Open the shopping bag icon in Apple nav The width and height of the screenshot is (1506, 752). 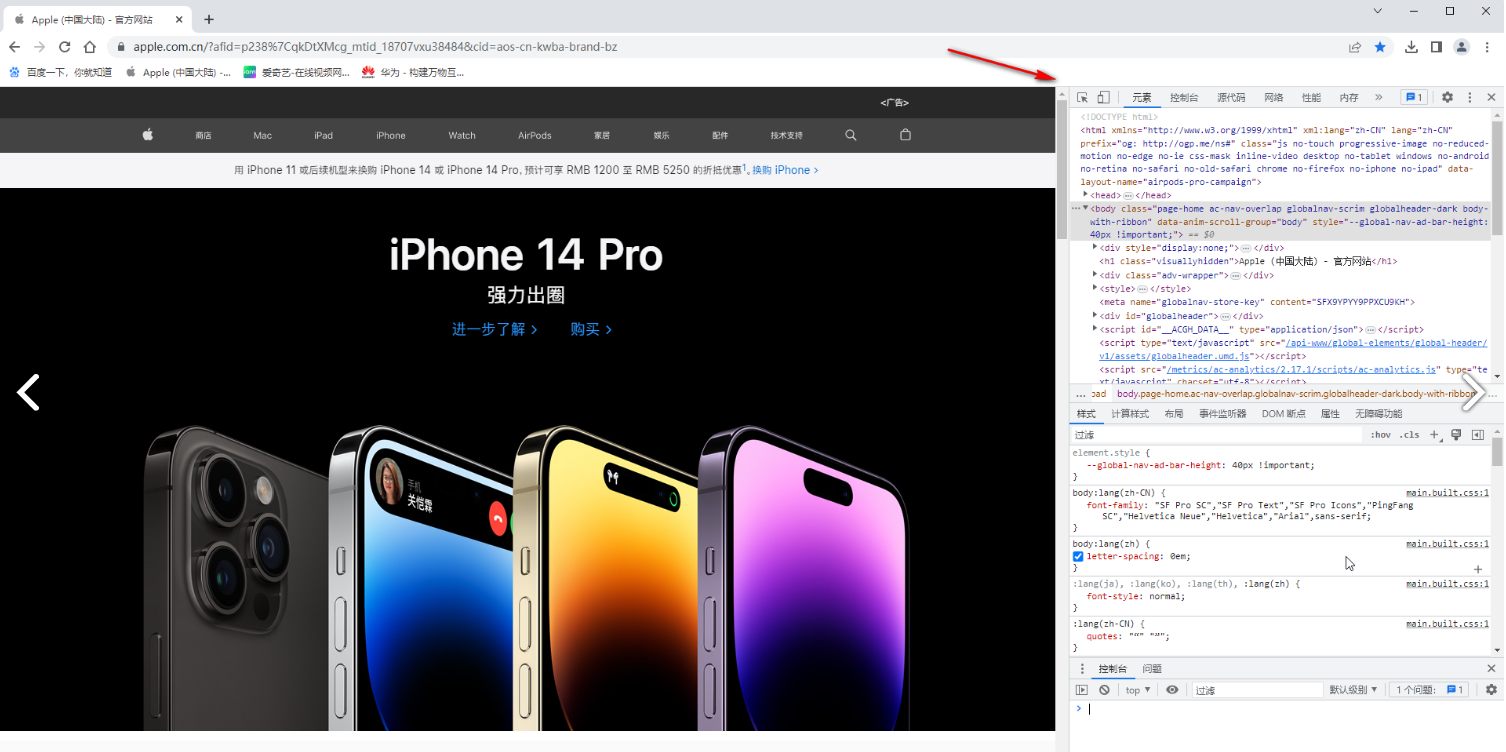pyautogui.click(x=906, y=135)
